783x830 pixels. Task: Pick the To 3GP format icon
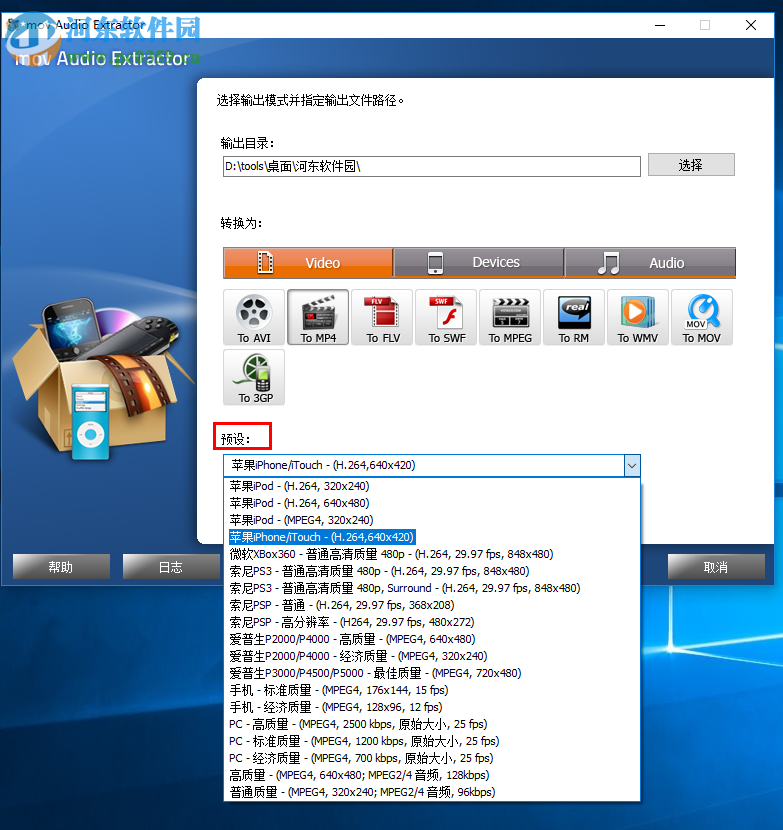(254, 377)
